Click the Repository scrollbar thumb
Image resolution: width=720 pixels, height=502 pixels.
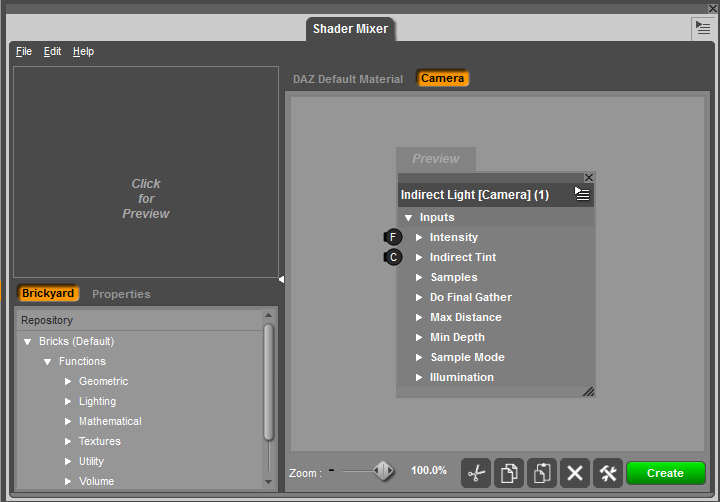click(269, 382)
